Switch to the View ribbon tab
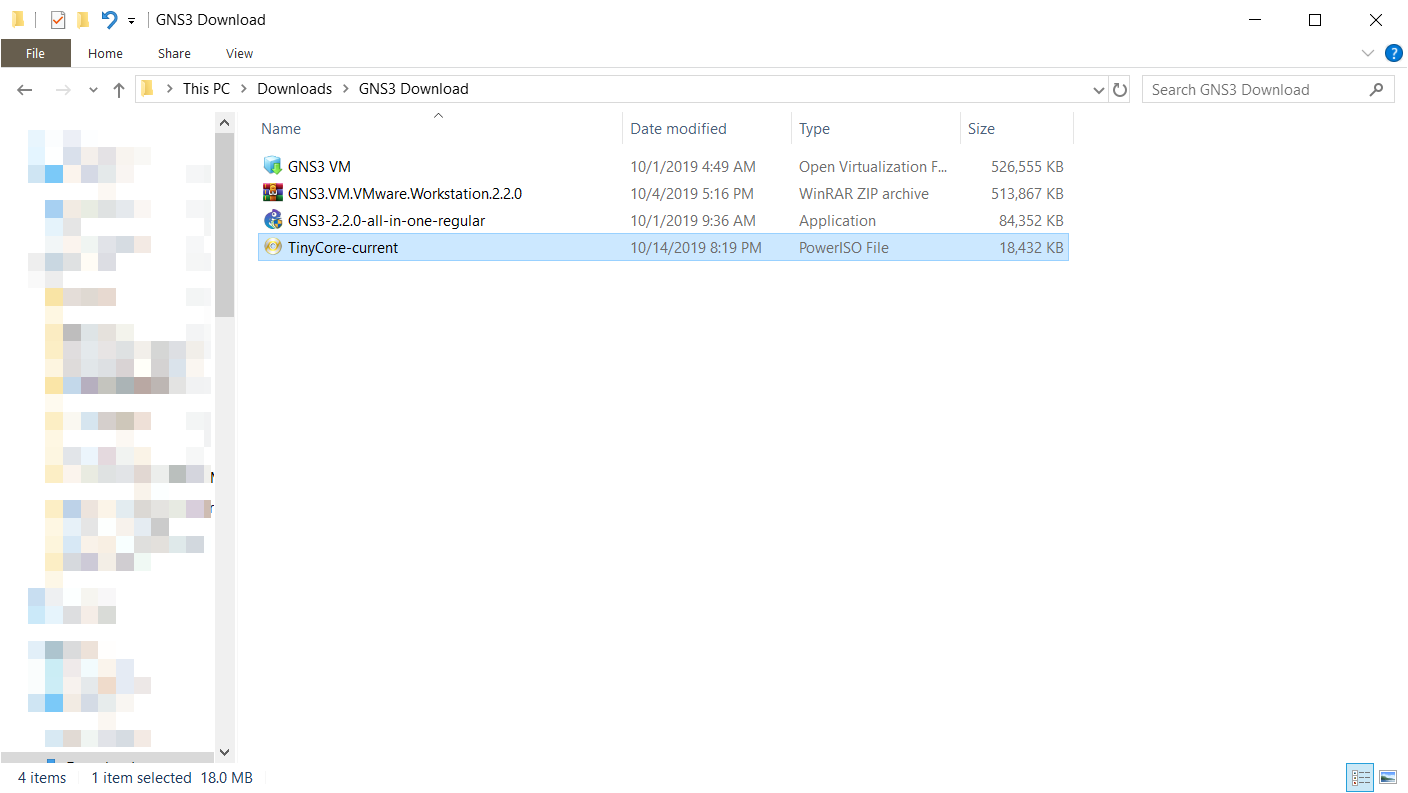 click(x=240, y=54)
